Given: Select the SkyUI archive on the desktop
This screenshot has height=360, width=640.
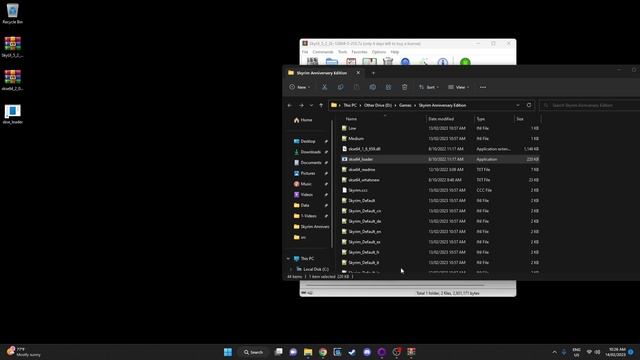Looking at the screenshot, I should point(13,47).
